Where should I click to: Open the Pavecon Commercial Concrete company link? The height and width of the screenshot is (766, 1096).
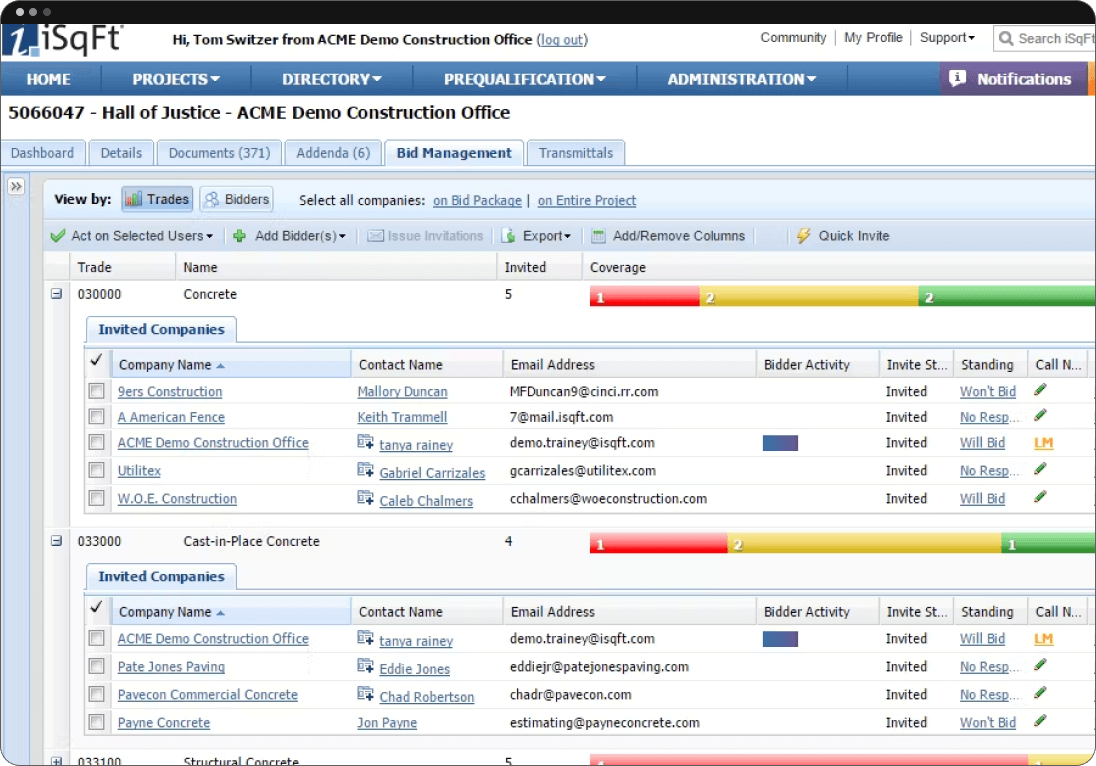(x=207, y=694)
